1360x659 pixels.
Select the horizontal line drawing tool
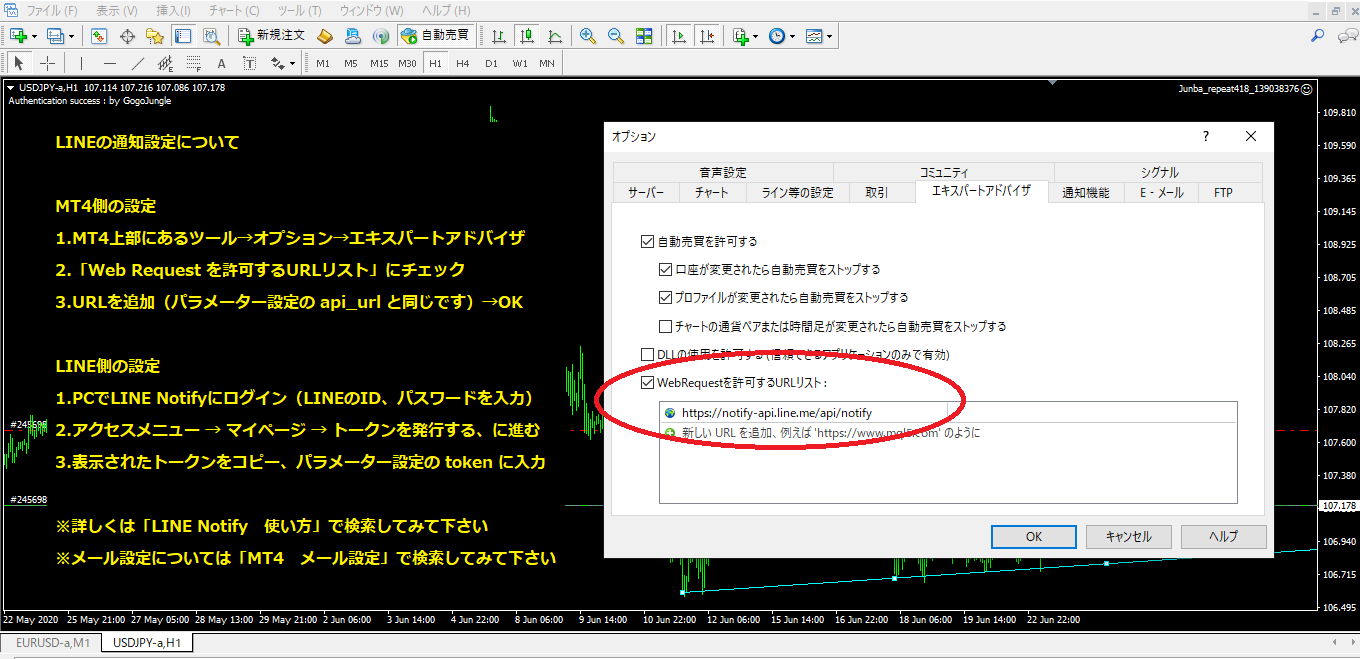[x=110, y=63]
